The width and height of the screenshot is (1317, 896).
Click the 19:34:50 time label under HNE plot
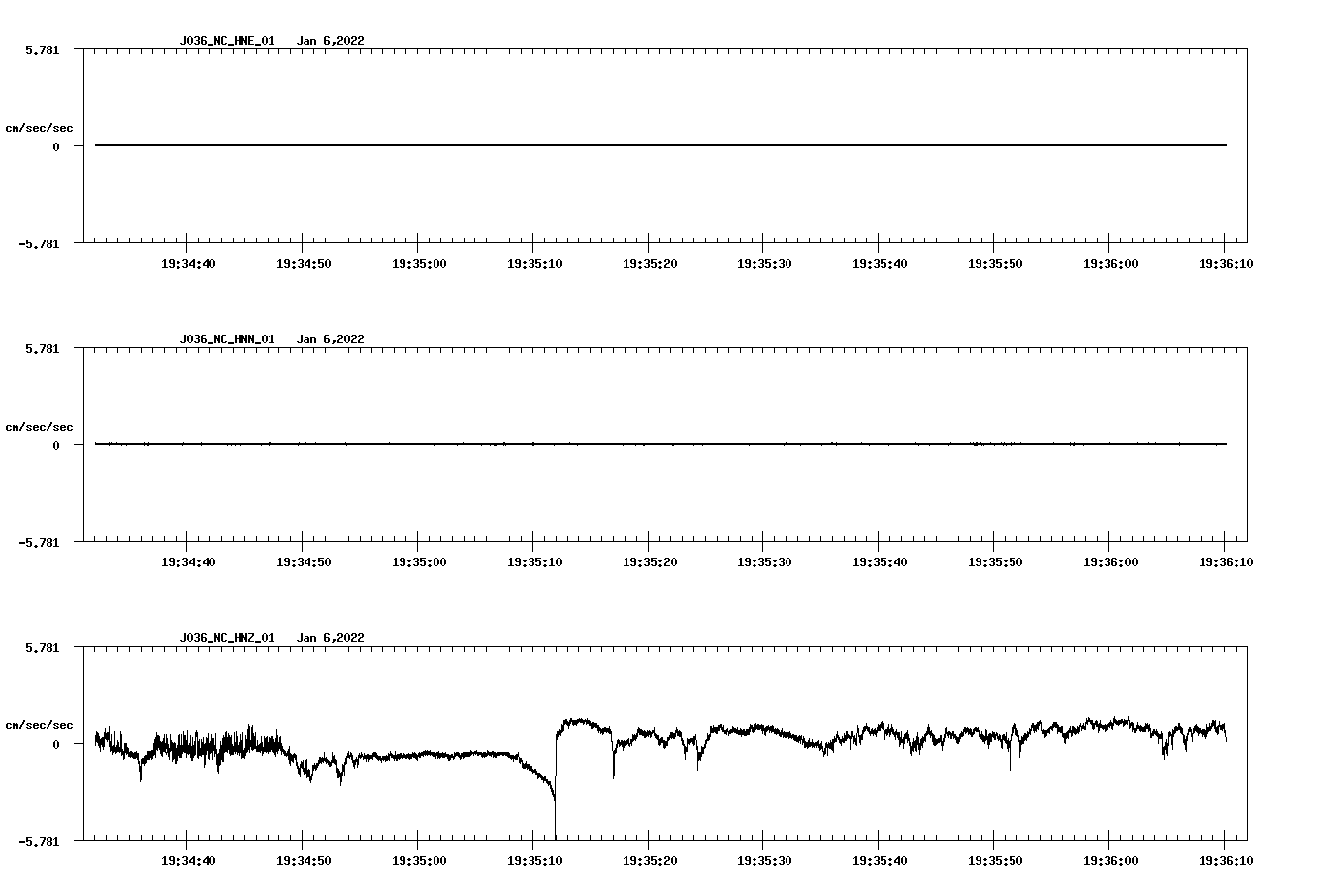(304, 264)
